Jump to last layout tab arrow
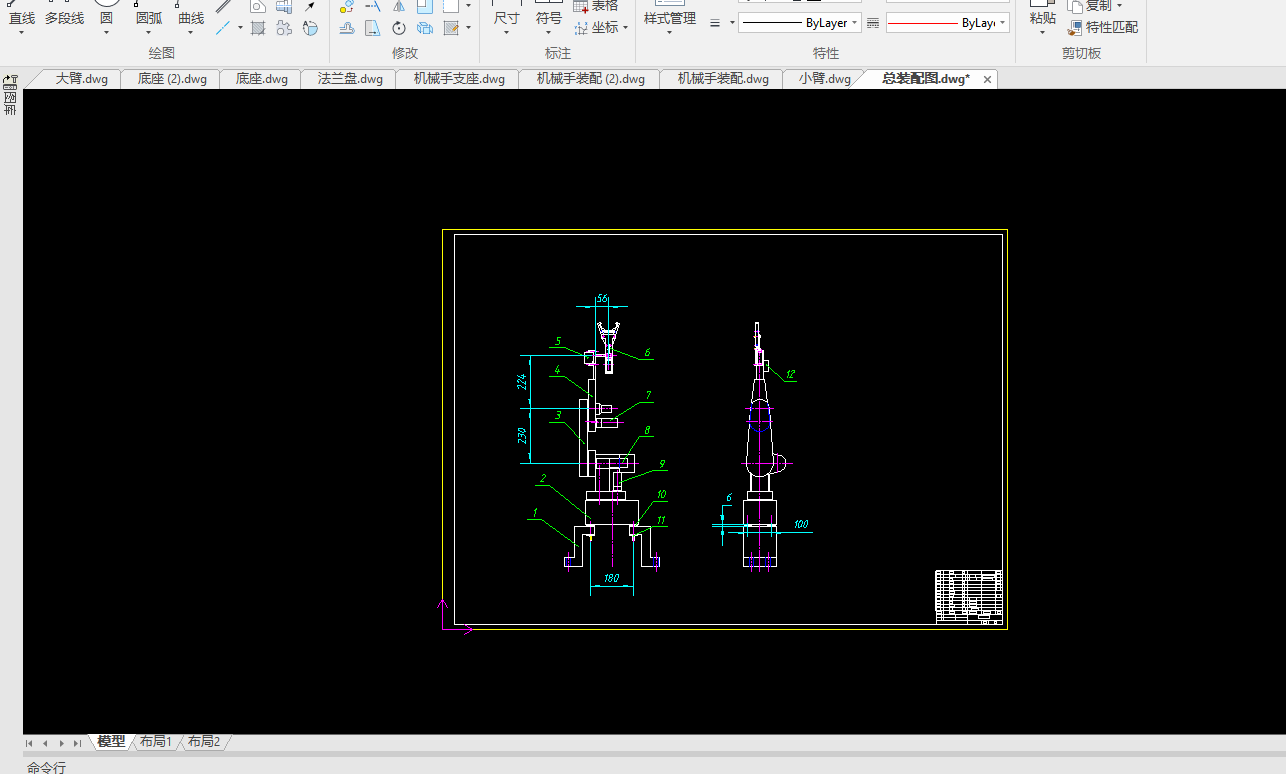The height and width of the screenshot is (774, 1286). (77, 743)
